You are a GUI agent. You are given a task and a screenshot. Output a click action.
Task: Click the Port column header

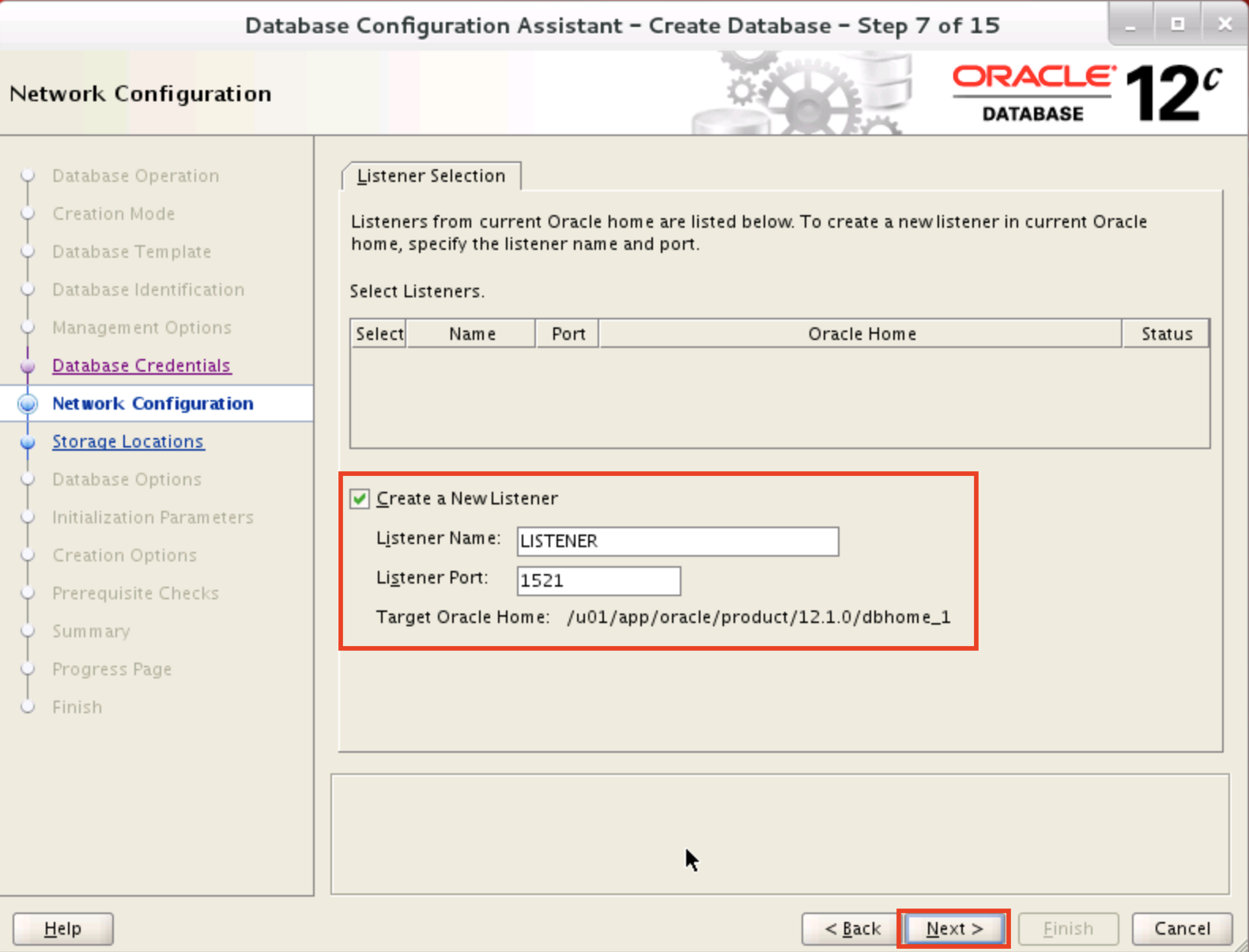pos(568,334)
